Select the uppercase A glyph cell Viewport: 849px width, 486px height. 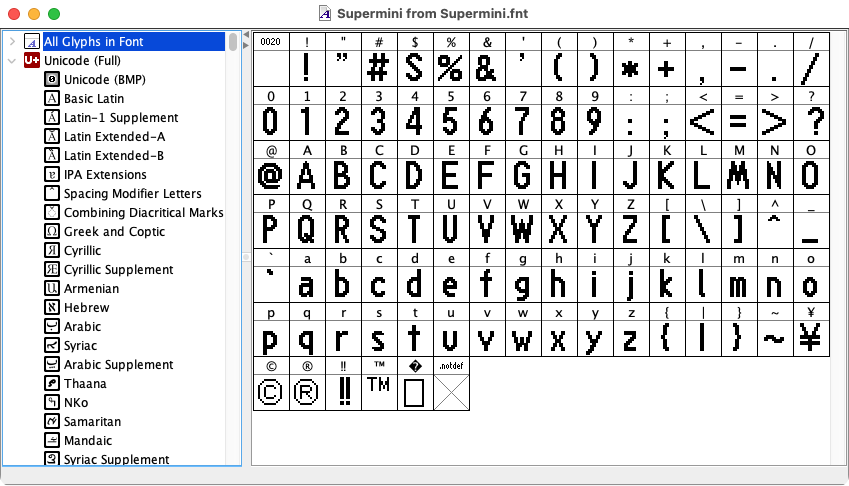point(307,168)
